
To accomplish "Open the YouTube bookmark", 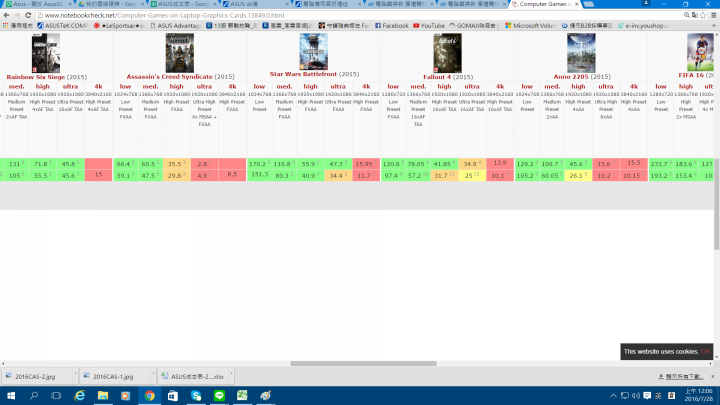I will tap(428, 26).
